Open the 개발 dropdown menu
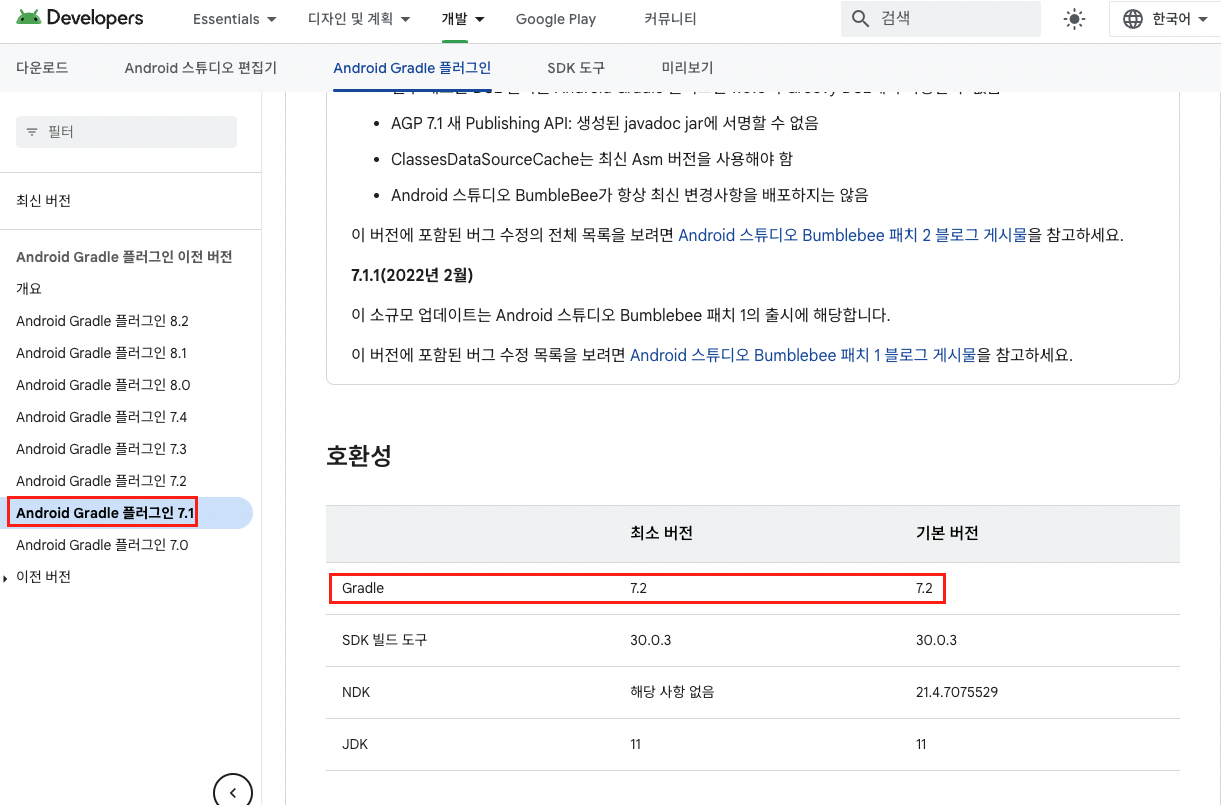The width and height of the screenshot is (1221, 805). (x=463, y=19)
